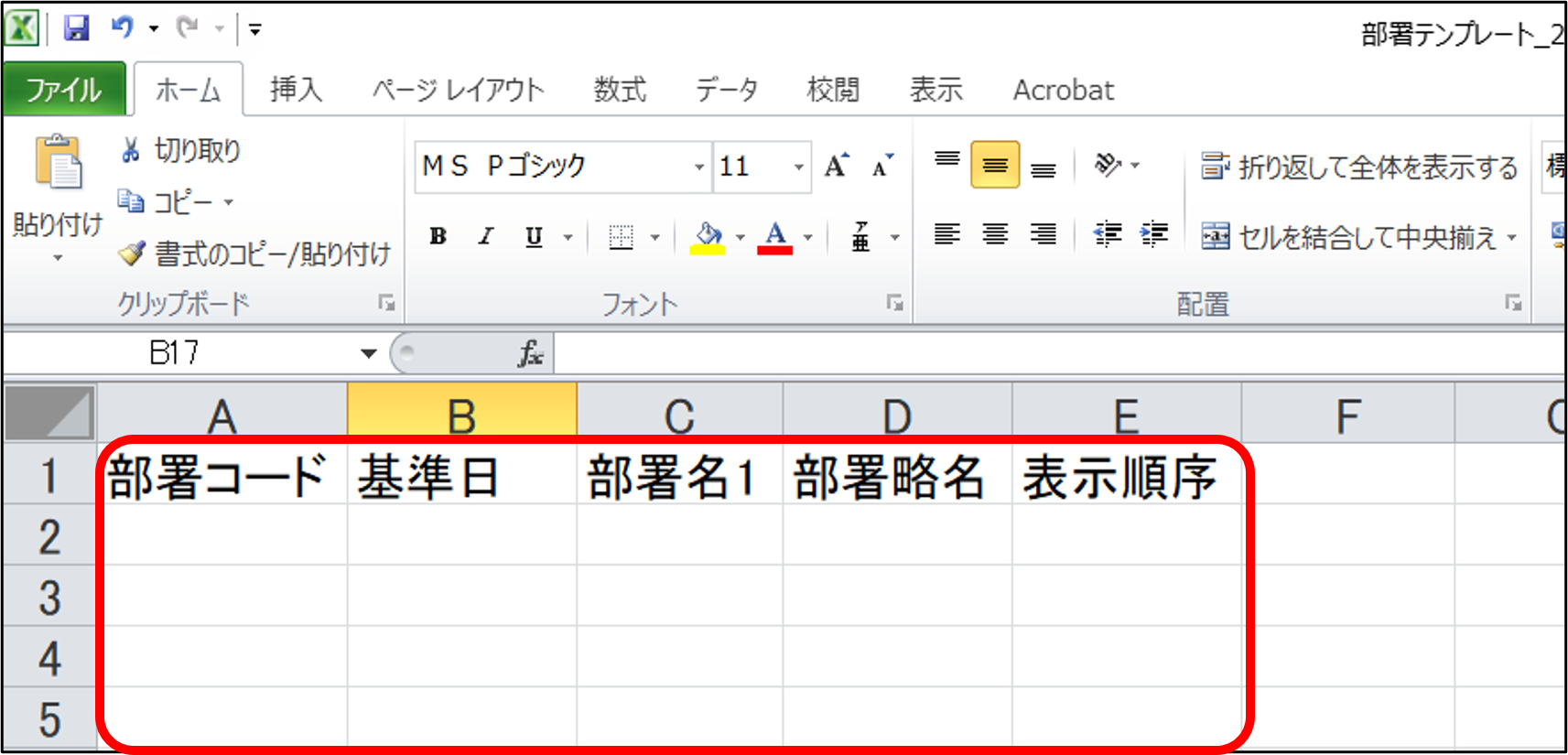Customize the quick access toolbar dropdown
This screenshot has width=1568, height=755.
255,29
